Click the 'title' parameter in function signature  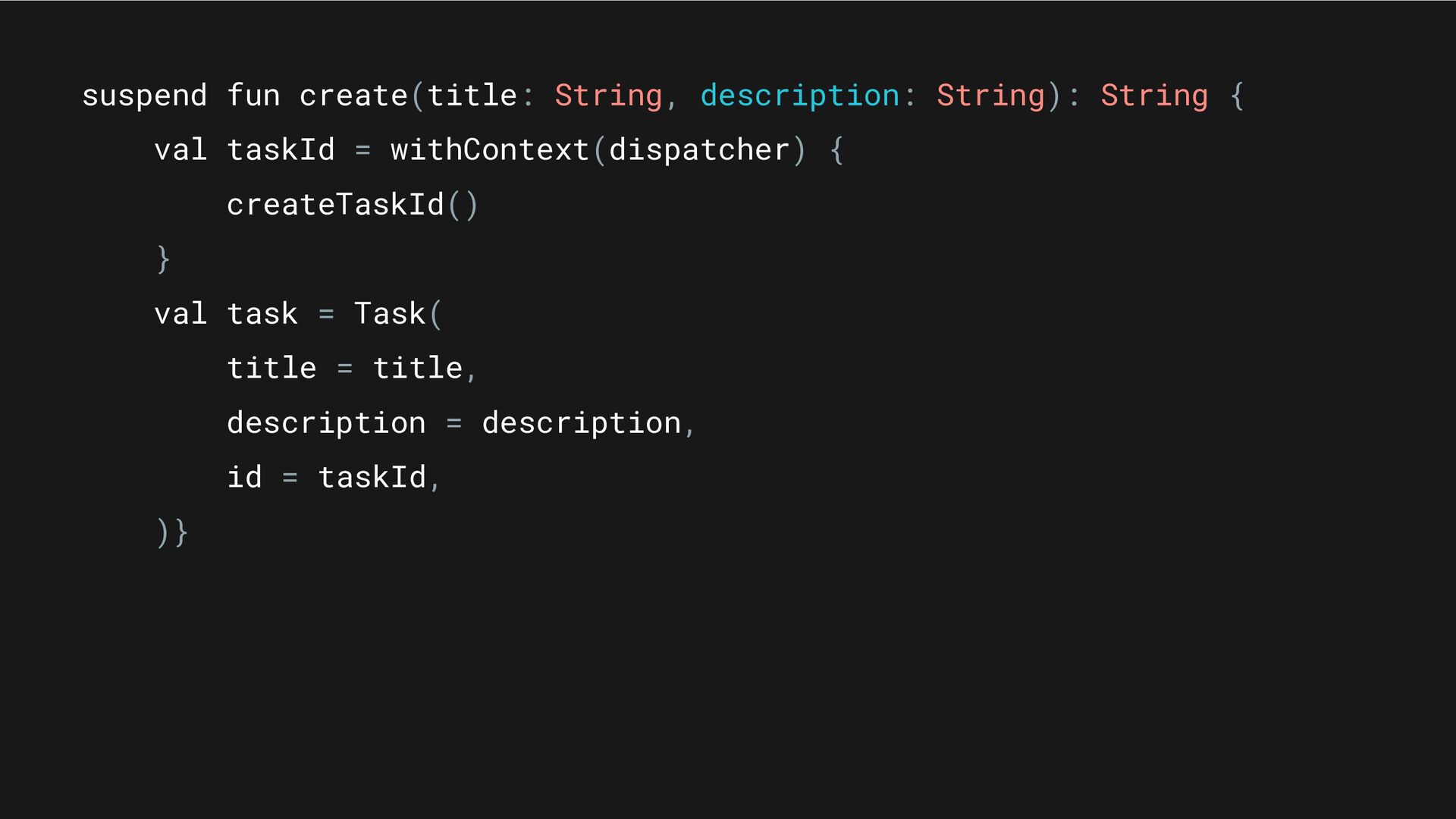tap(472, 95)
